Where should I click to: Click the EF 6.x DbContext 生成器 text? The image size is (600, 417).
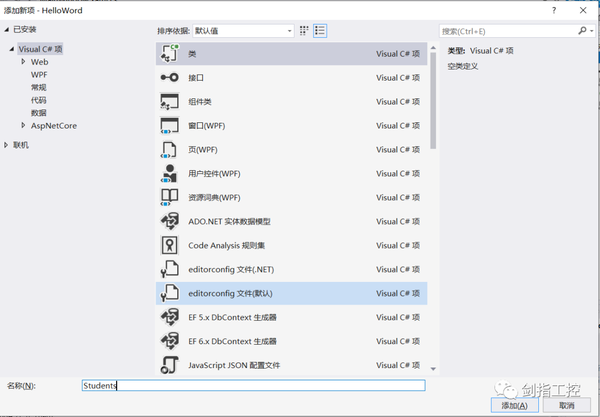[x=232, y=341]
